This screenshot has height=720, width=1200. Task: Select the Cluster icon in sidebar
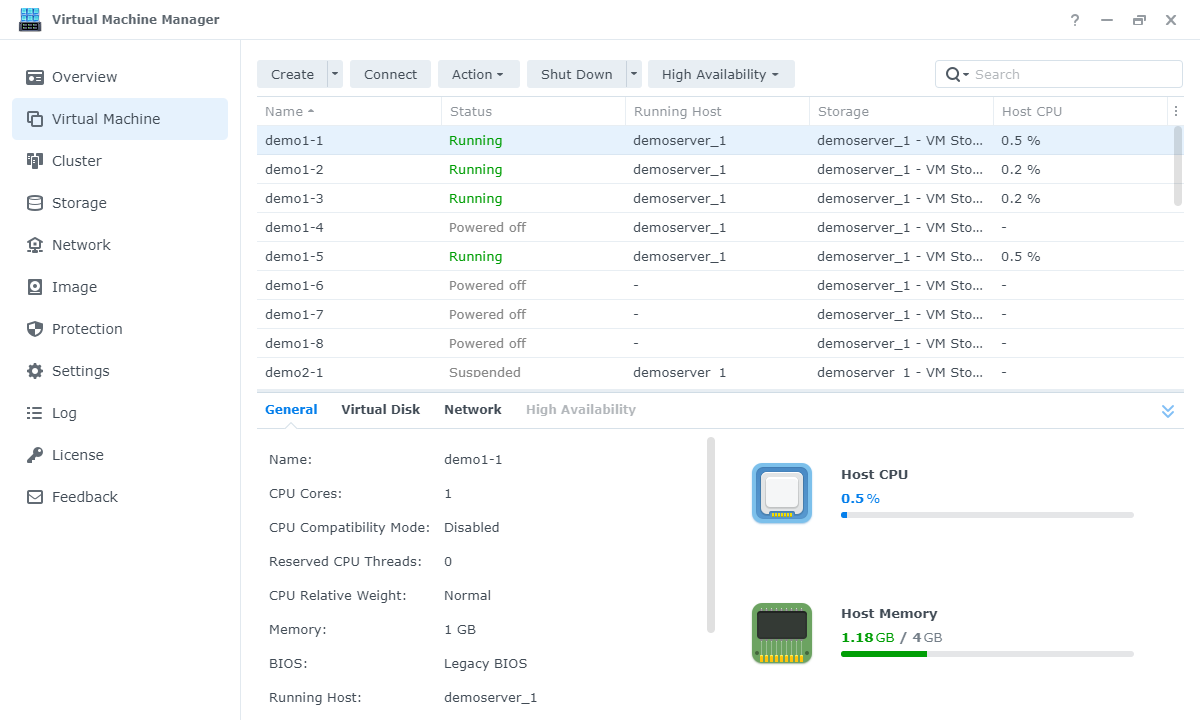point(35,161)
